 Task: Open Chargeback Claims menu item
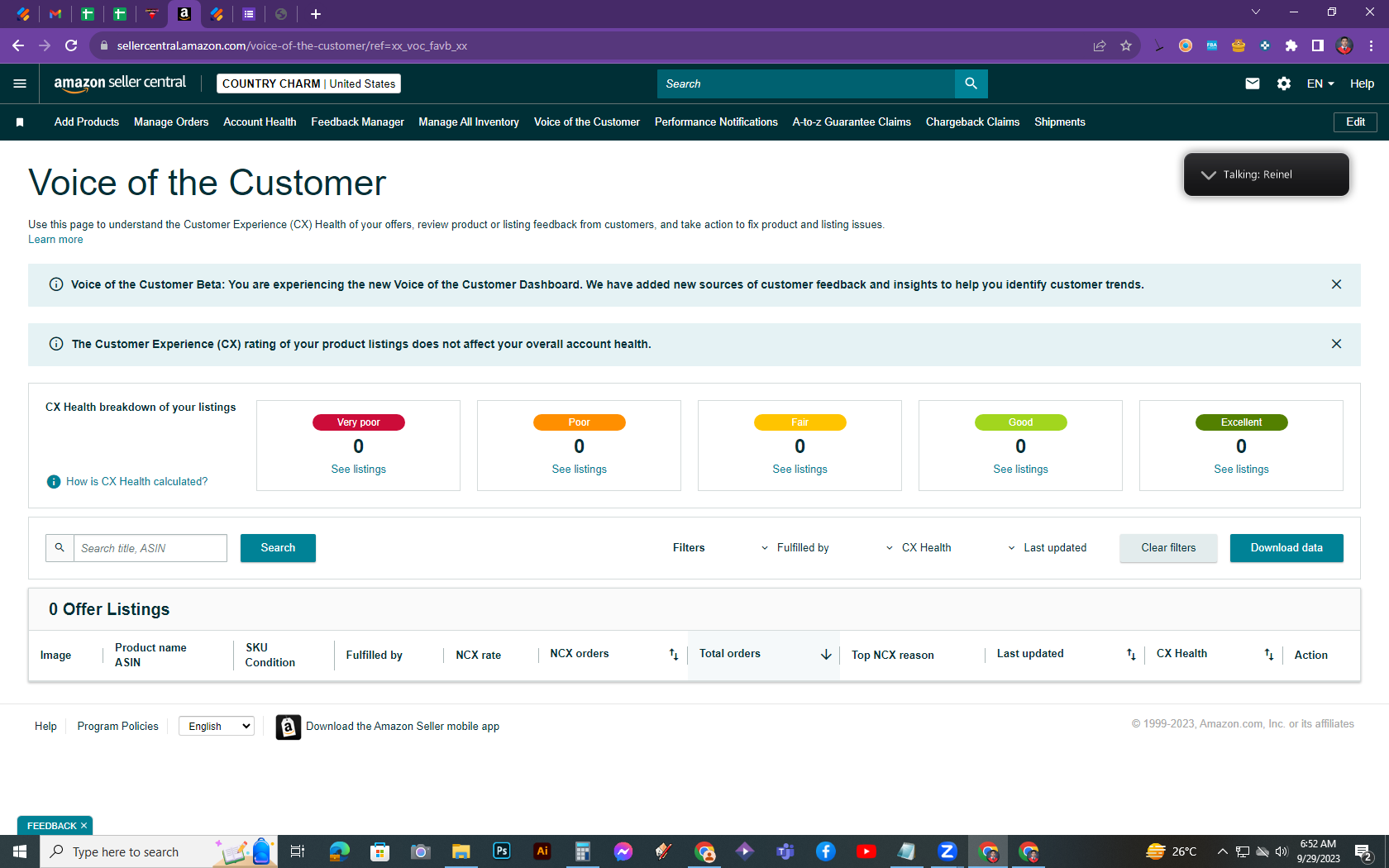coord(972,122)
